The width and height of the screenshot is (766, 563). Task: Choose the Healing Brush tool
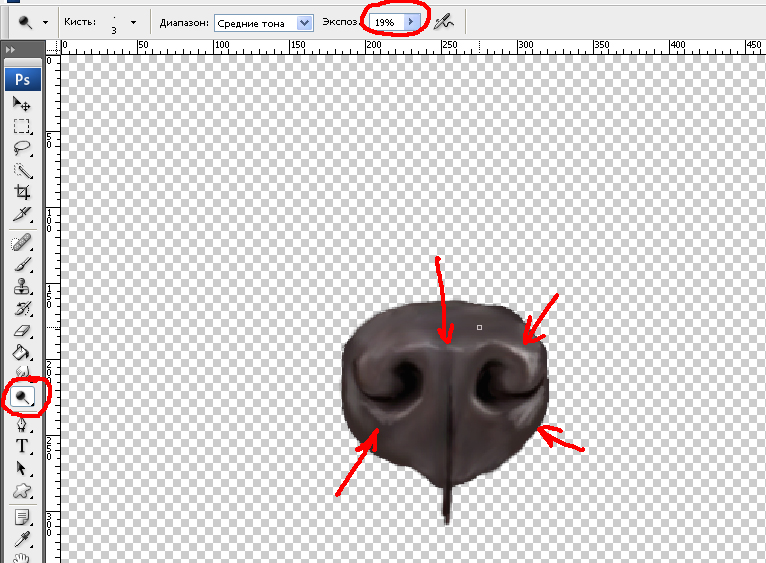[x=21, y=243]
